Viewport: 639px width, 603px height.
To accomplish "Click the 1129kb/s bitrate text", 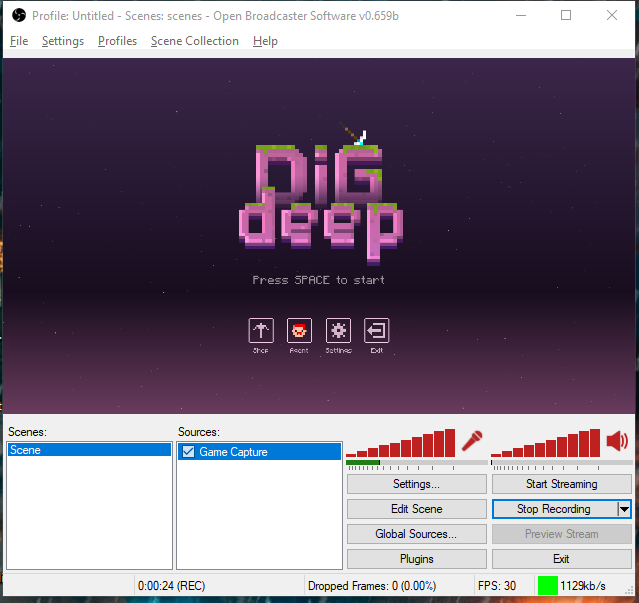I will (x=583, y=586).
